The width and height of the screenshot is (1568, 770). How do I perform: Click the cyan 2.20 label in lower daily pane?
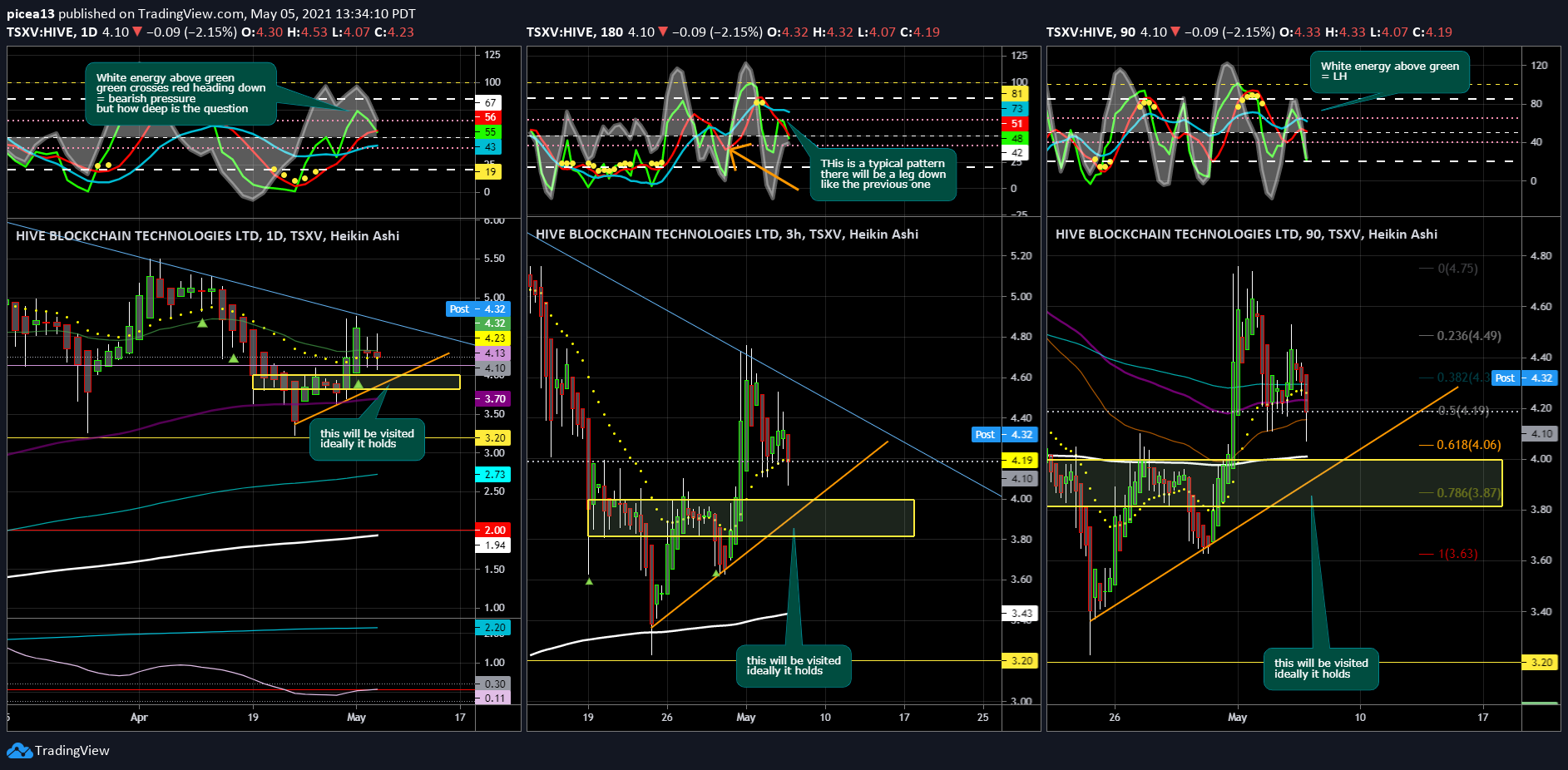coord(492,628)
